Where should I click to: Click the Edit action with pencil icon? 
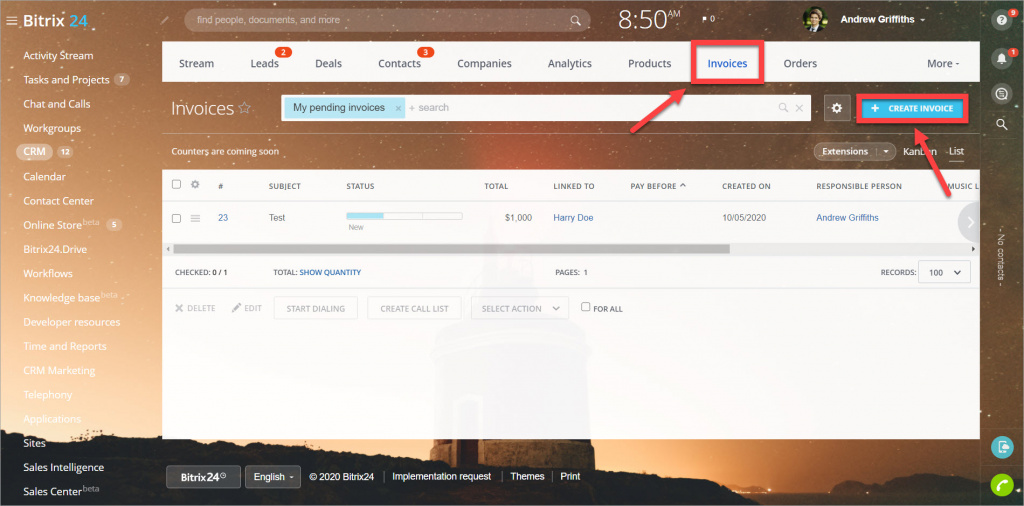click(247, 308)
